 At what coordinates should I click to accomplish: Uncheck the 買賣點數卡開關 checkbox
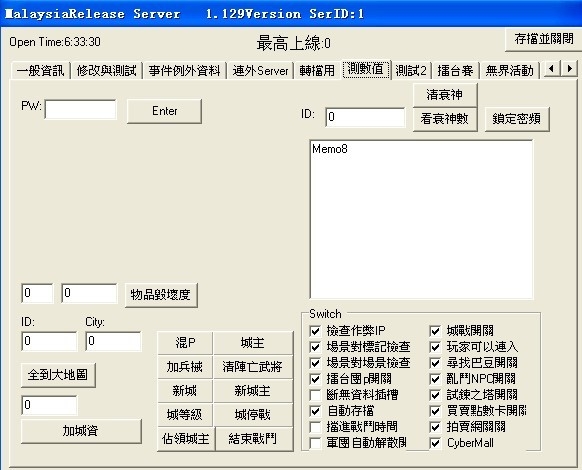click(x=435, y=411)
